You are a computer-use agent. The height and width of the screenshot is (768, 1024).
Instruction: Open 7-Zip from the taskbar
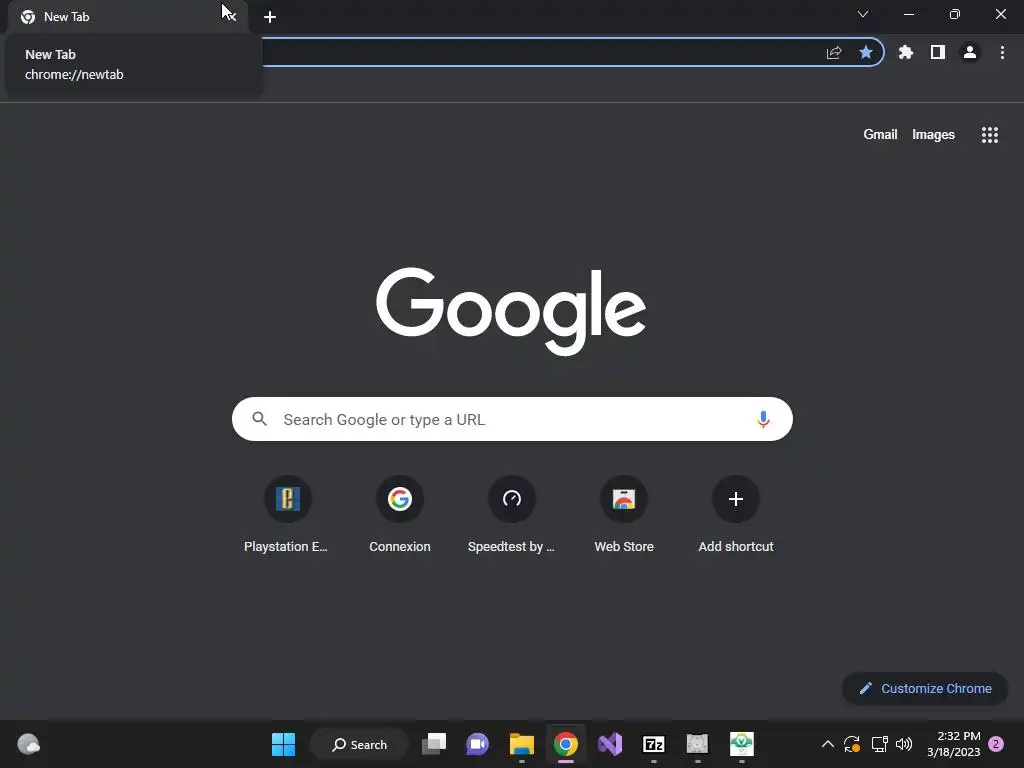pyautogui.click(x=654, y=744)
